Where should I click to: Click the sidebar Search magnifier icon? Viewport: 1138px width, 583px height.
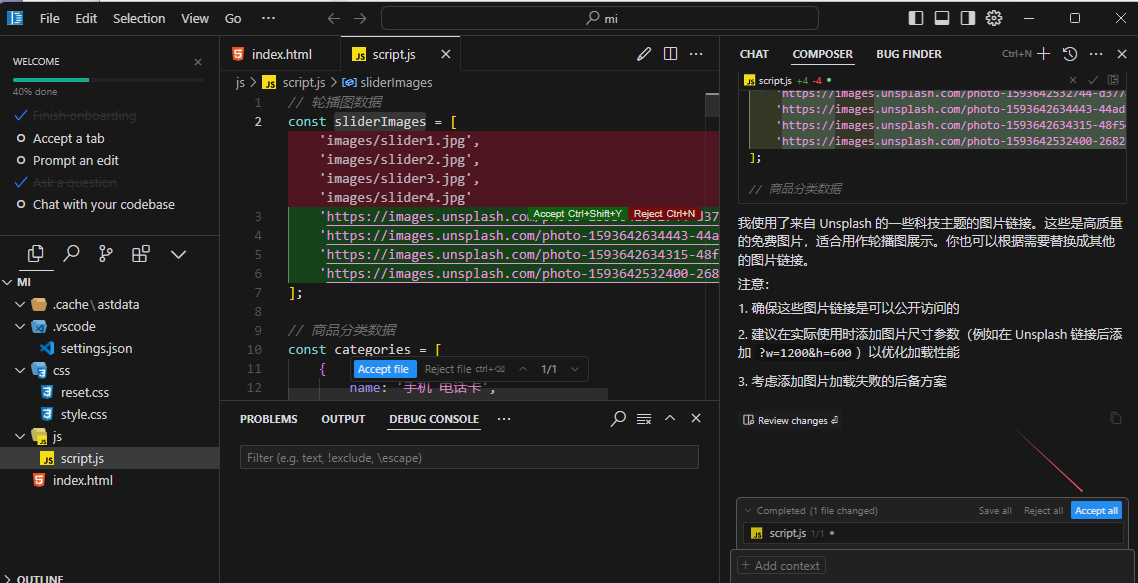click(71, 254)
